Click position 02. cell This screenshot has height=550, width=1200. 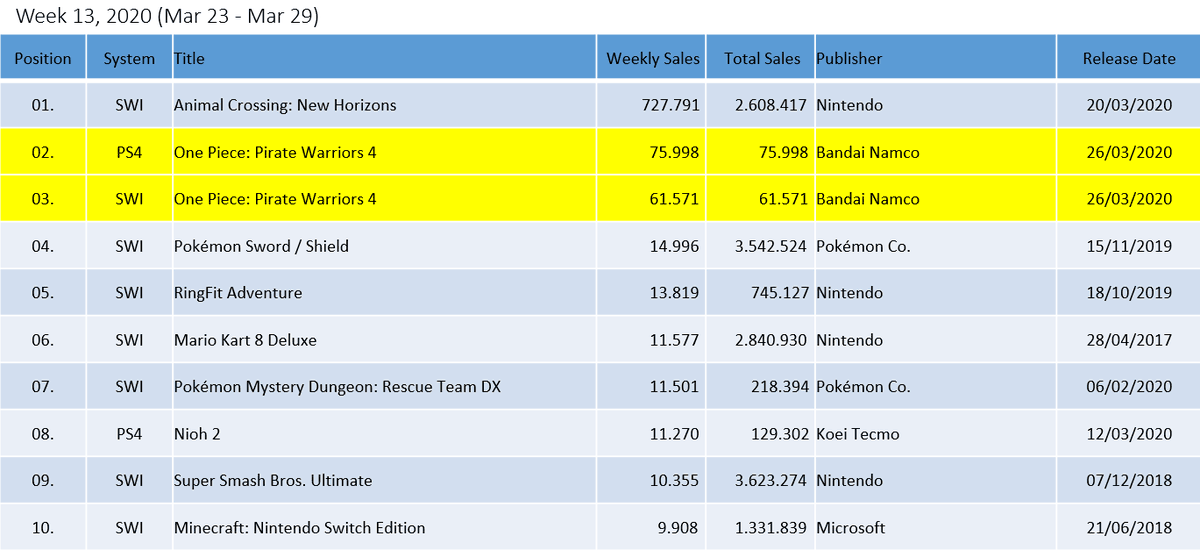pyautogui.click(x=43, y=152)
